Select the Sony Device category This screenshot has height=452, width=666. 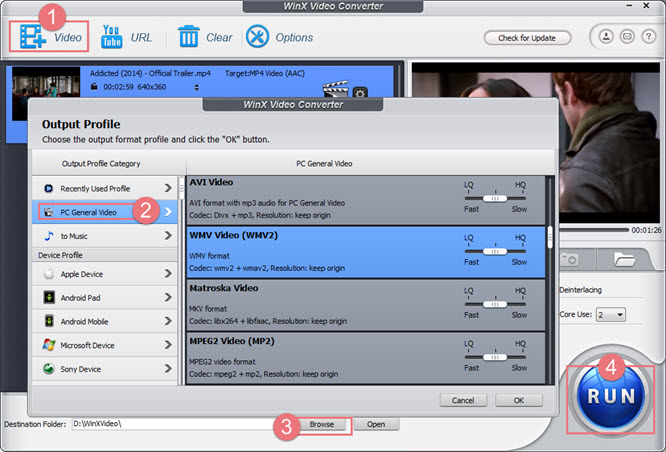click(105, 369)
